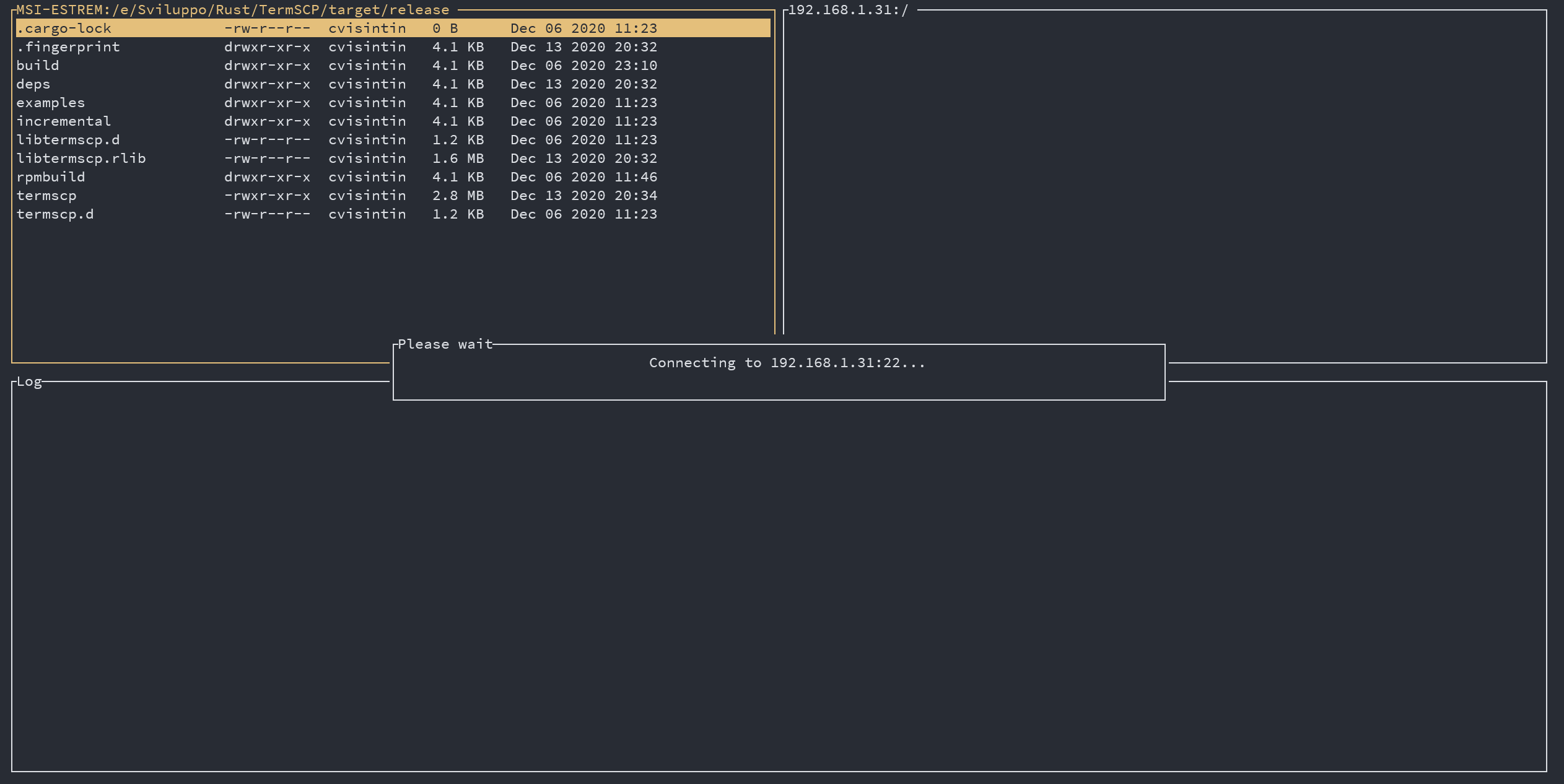
Task: Select the .cargo-lock file row
Action: tap(64, 28)
